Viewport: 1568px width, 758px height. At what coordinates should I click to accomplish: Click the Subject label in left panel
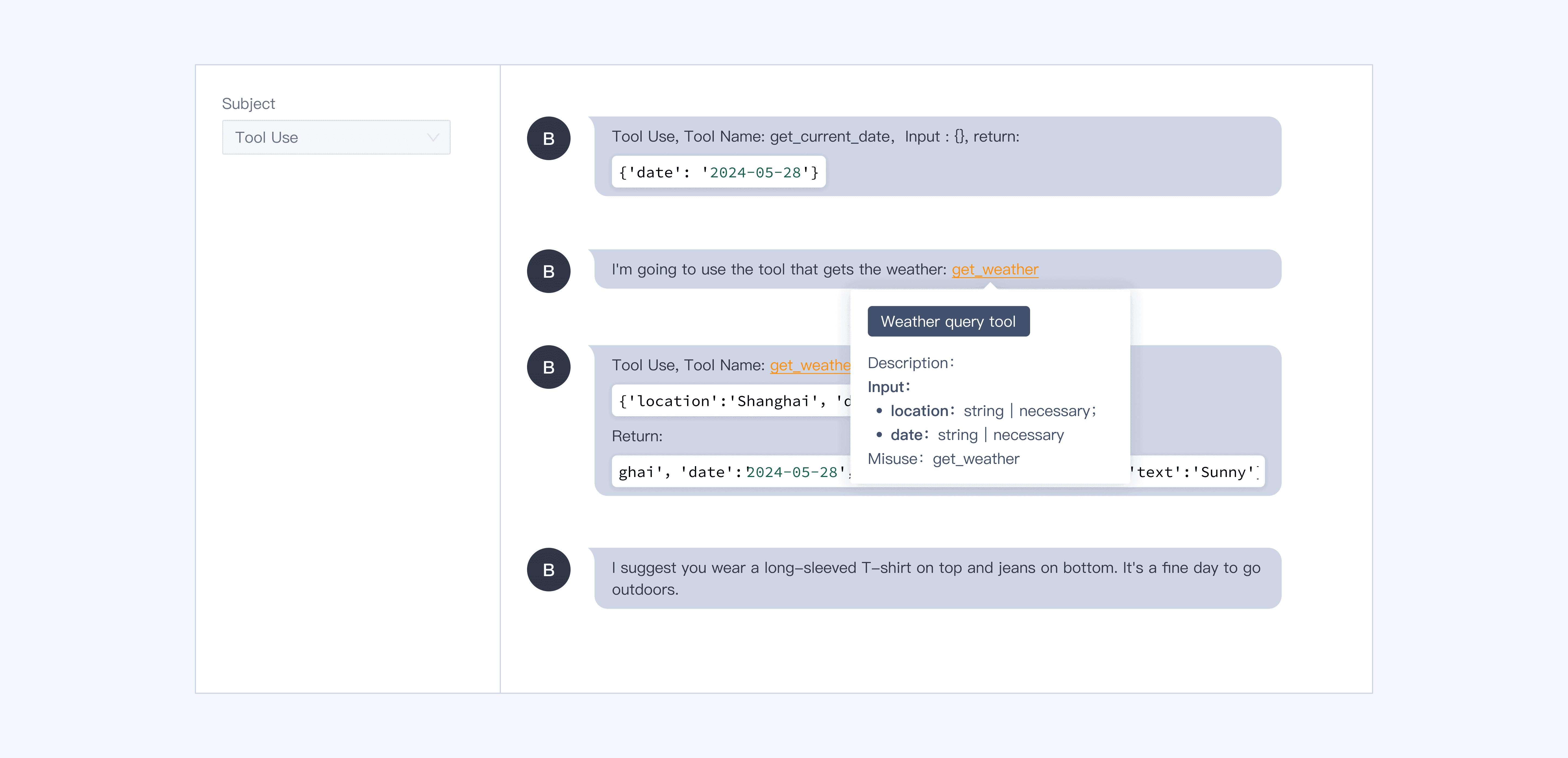click(248, 103)
